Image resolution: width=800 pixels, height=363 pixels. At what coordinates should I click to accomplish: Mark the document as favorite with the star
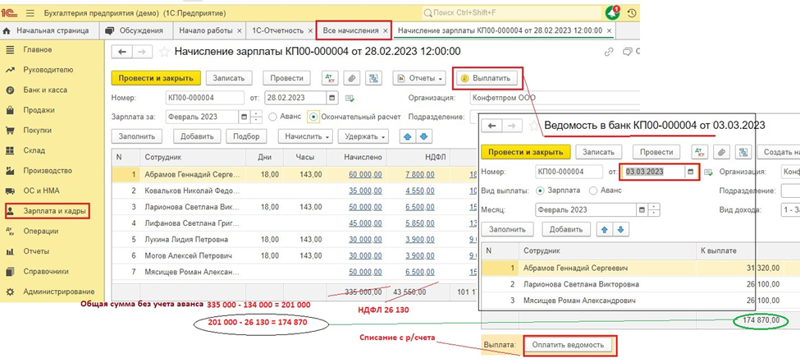point(164,52)
